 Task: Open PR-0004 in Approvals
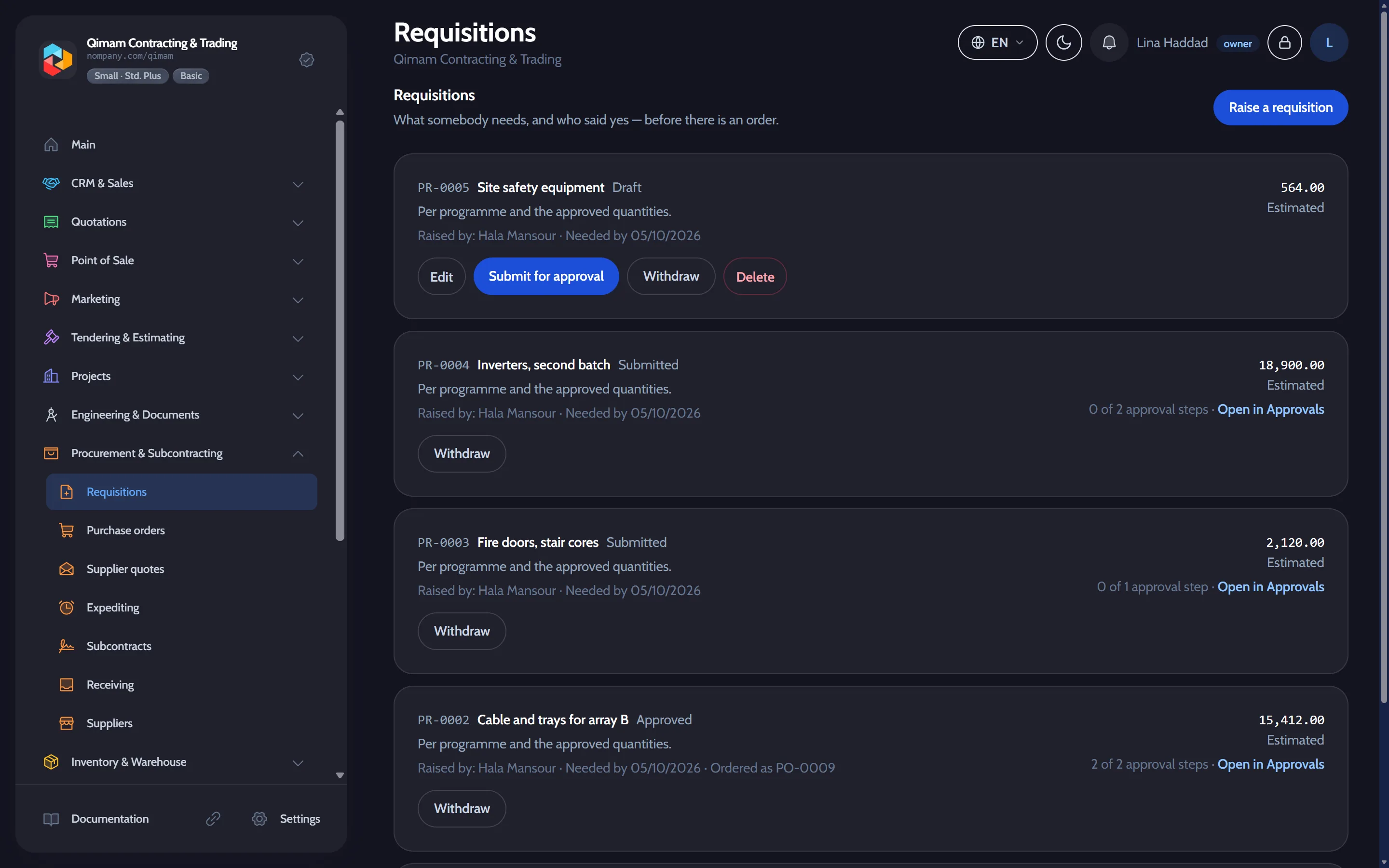1271,409
